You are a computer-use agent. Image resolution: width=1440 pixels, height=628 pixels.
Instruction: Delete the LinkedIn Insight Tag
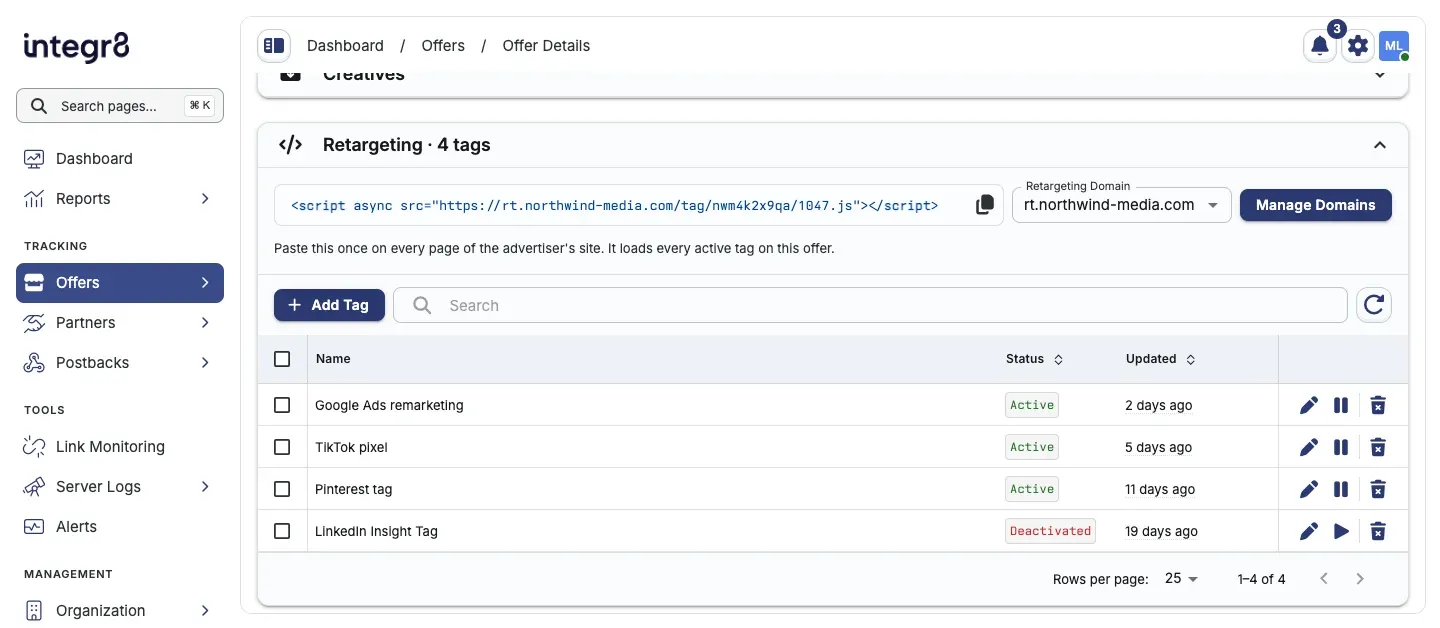click(x=1377, y=531)
